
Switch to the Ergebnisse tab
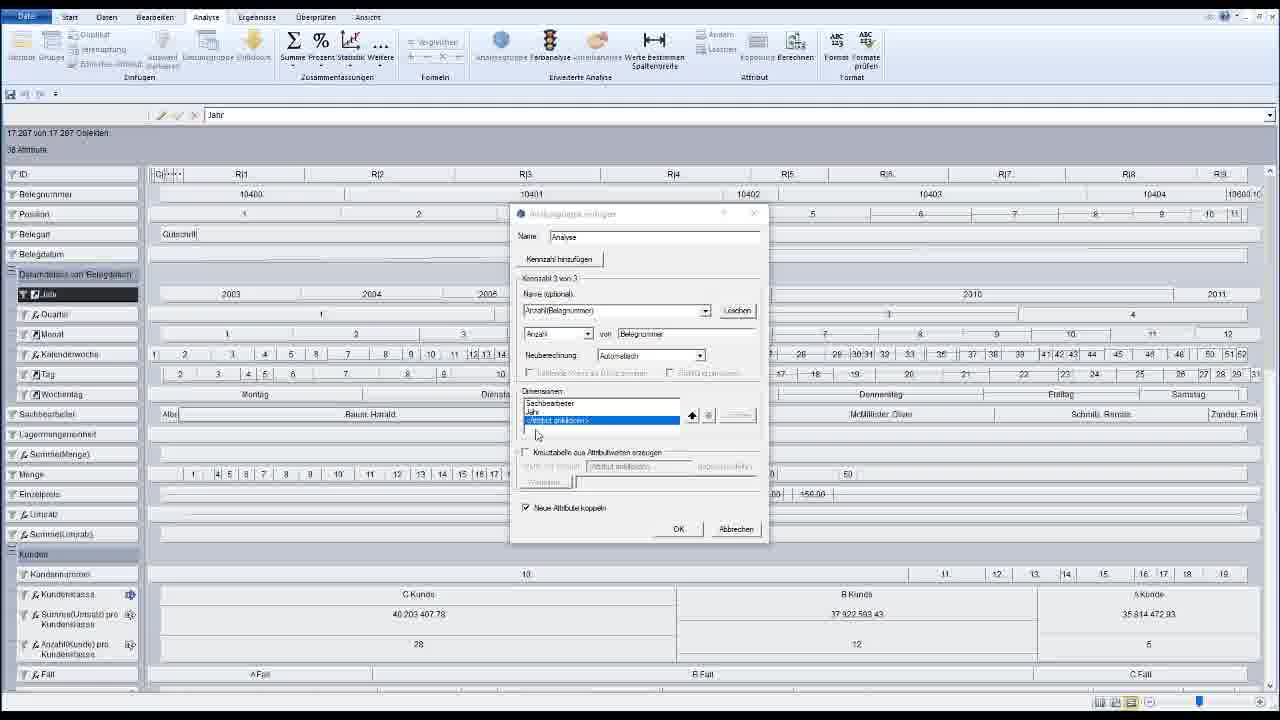point(257,17)
